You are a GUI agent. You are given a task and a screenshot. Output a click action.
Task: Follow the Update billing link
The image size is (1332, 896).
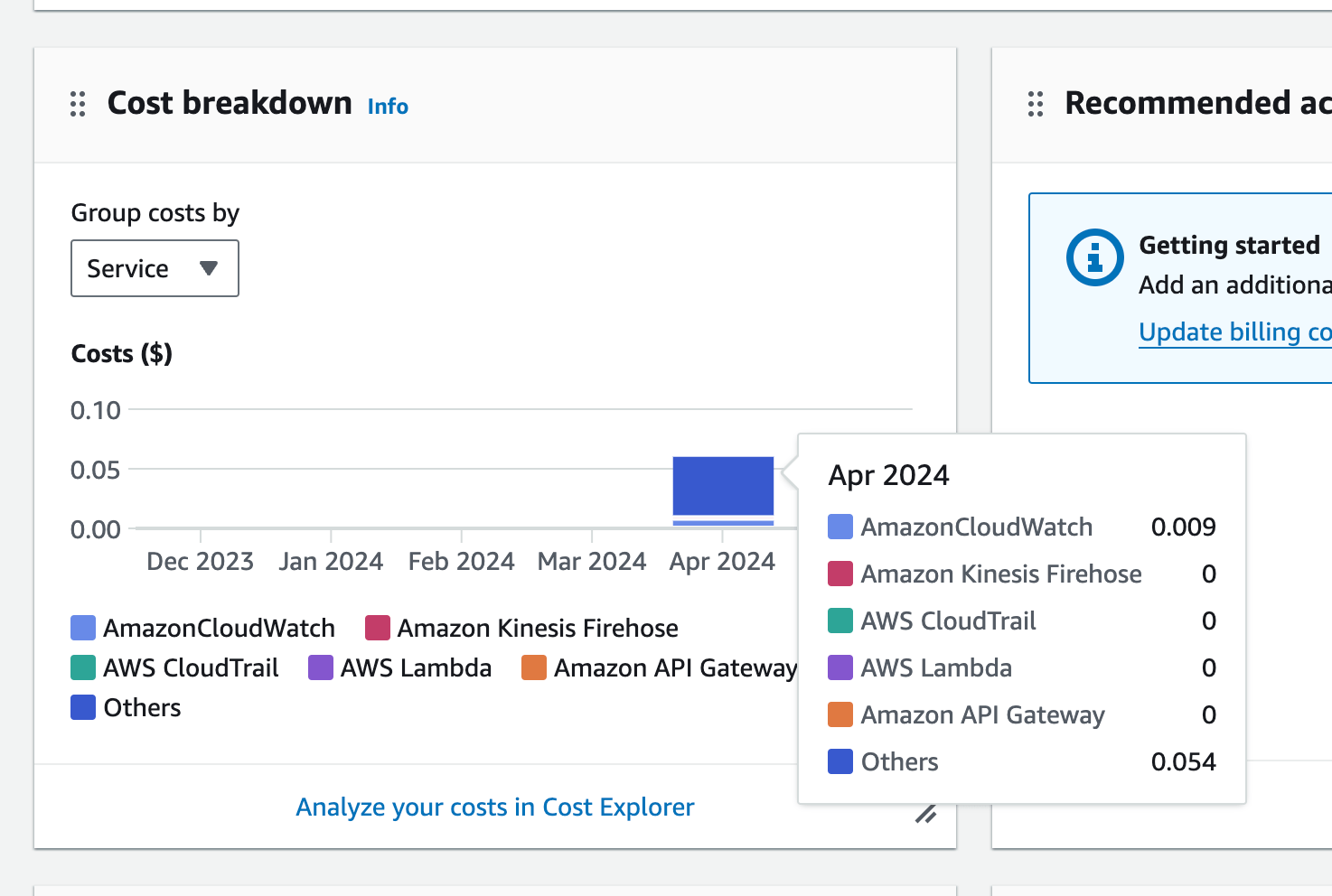click(1234, 332)
